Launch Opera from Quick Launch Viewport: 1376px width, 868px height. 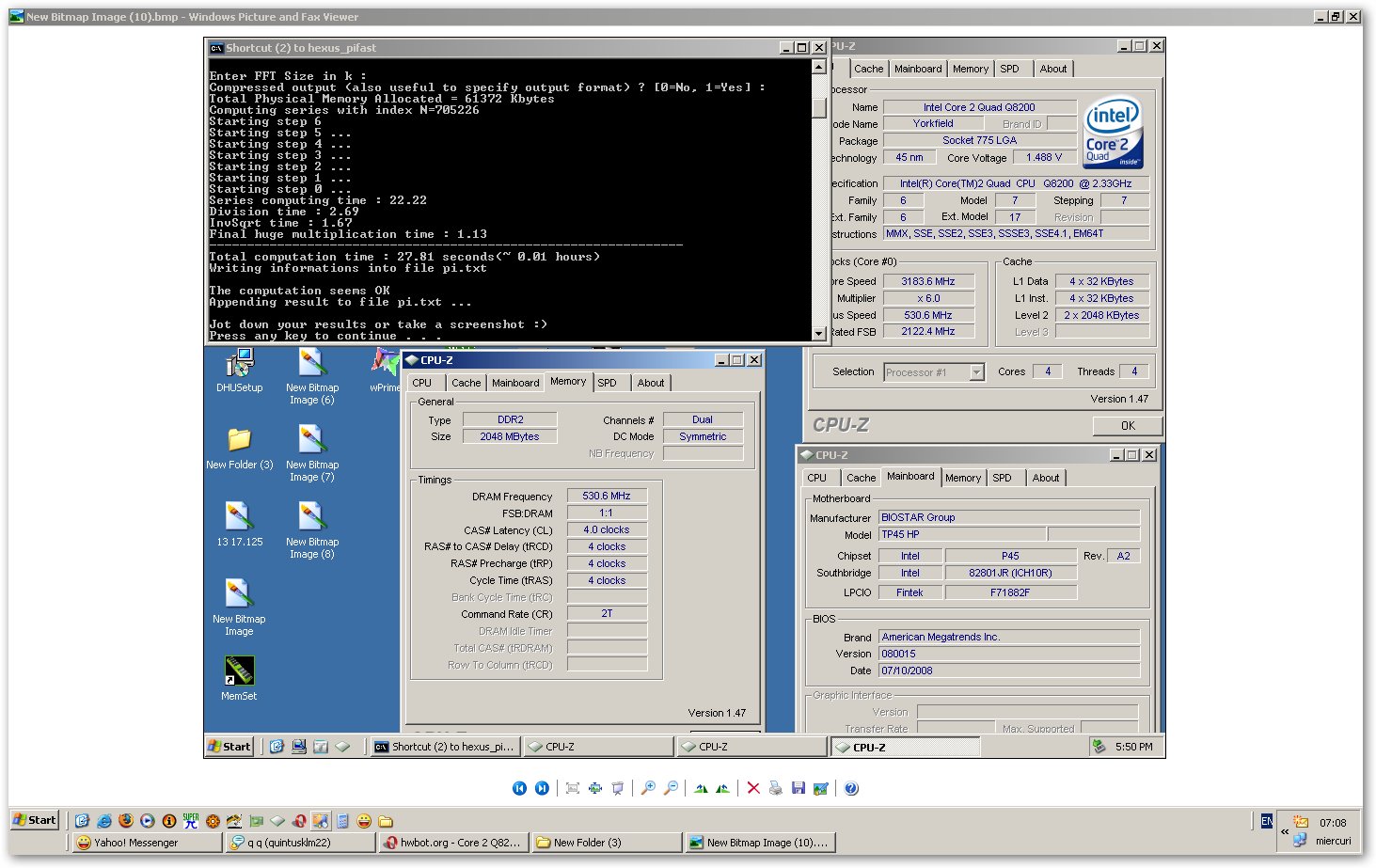[x=299, y=821]
